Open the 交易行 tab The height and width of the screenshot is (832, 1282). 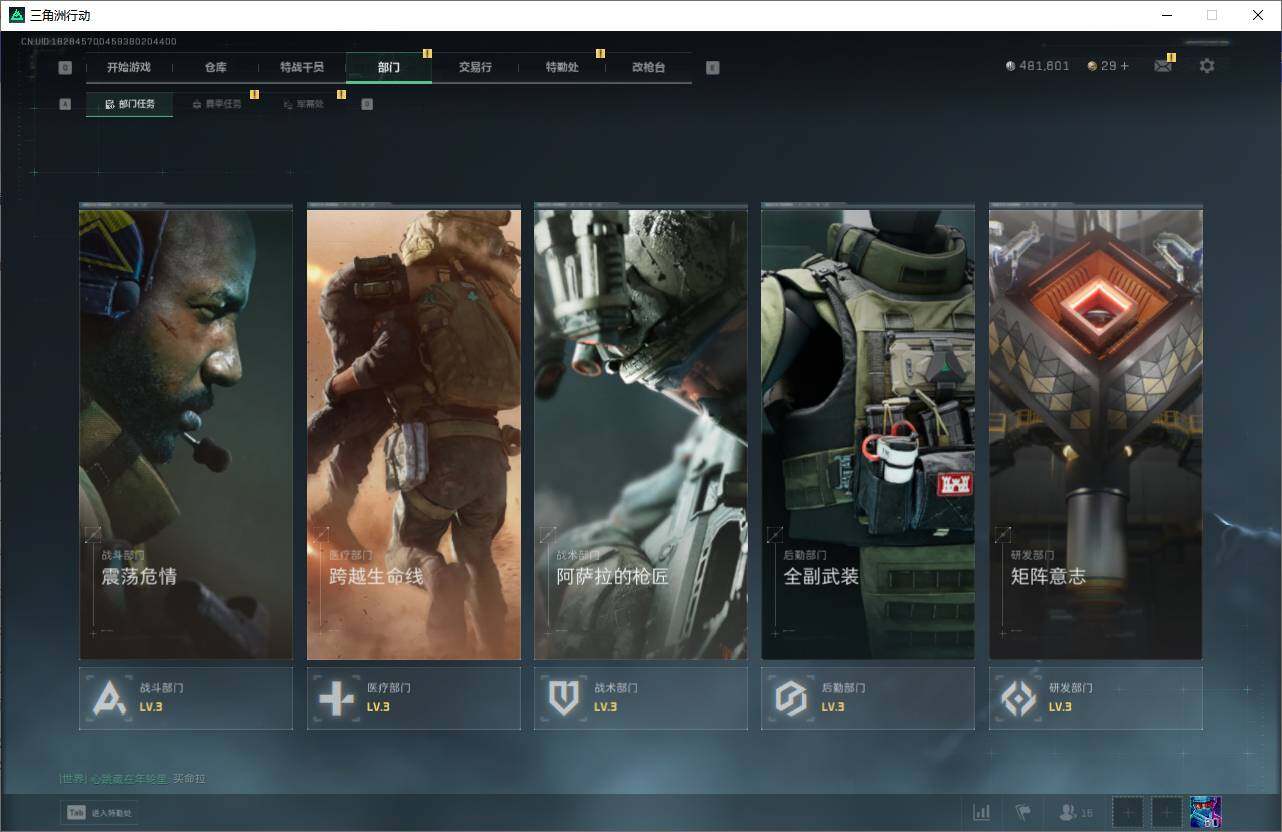click(x=475, y=67)
